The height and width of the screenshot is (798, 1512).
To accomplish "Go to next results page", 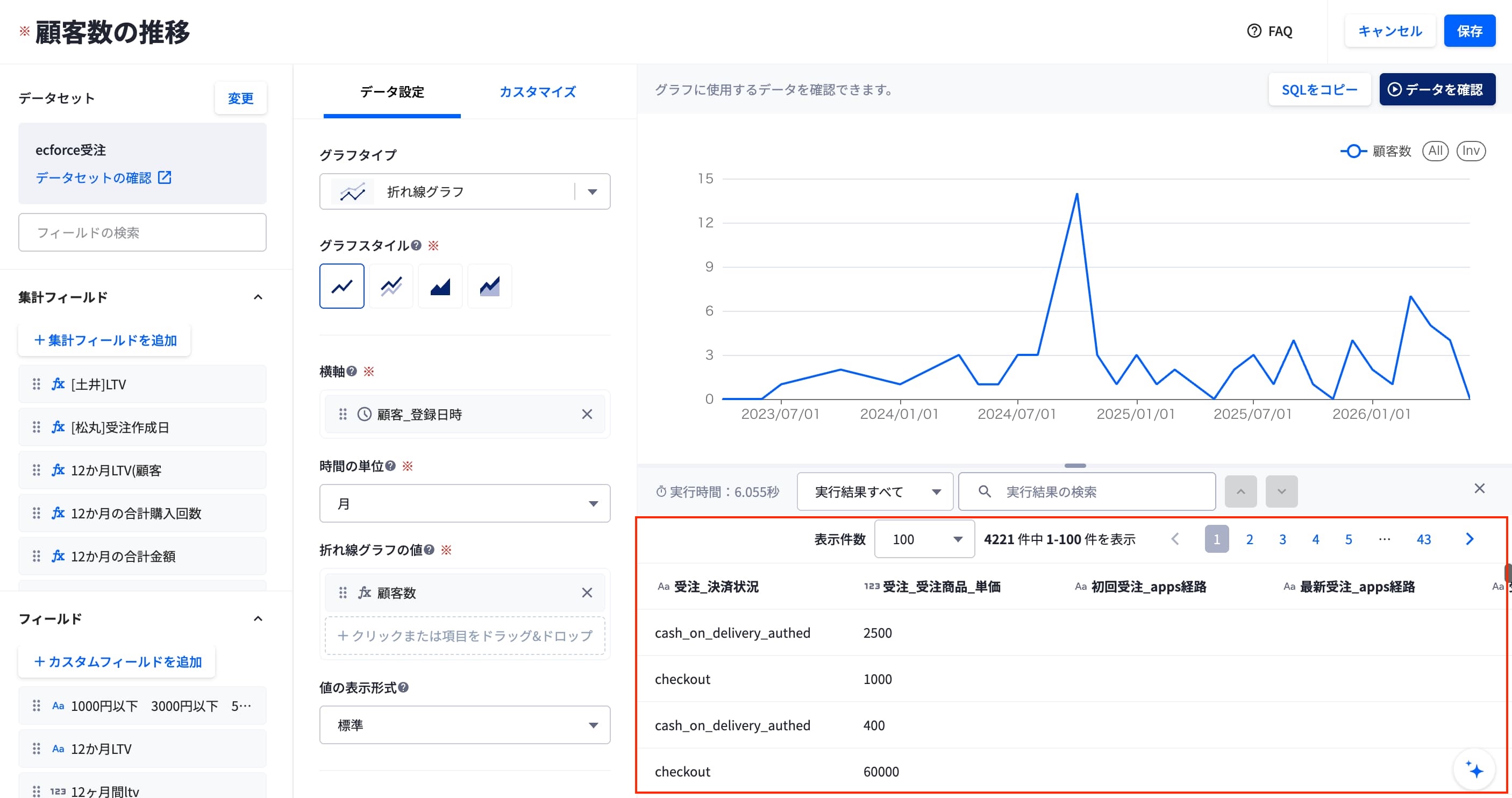I will tap(1470, 539).
